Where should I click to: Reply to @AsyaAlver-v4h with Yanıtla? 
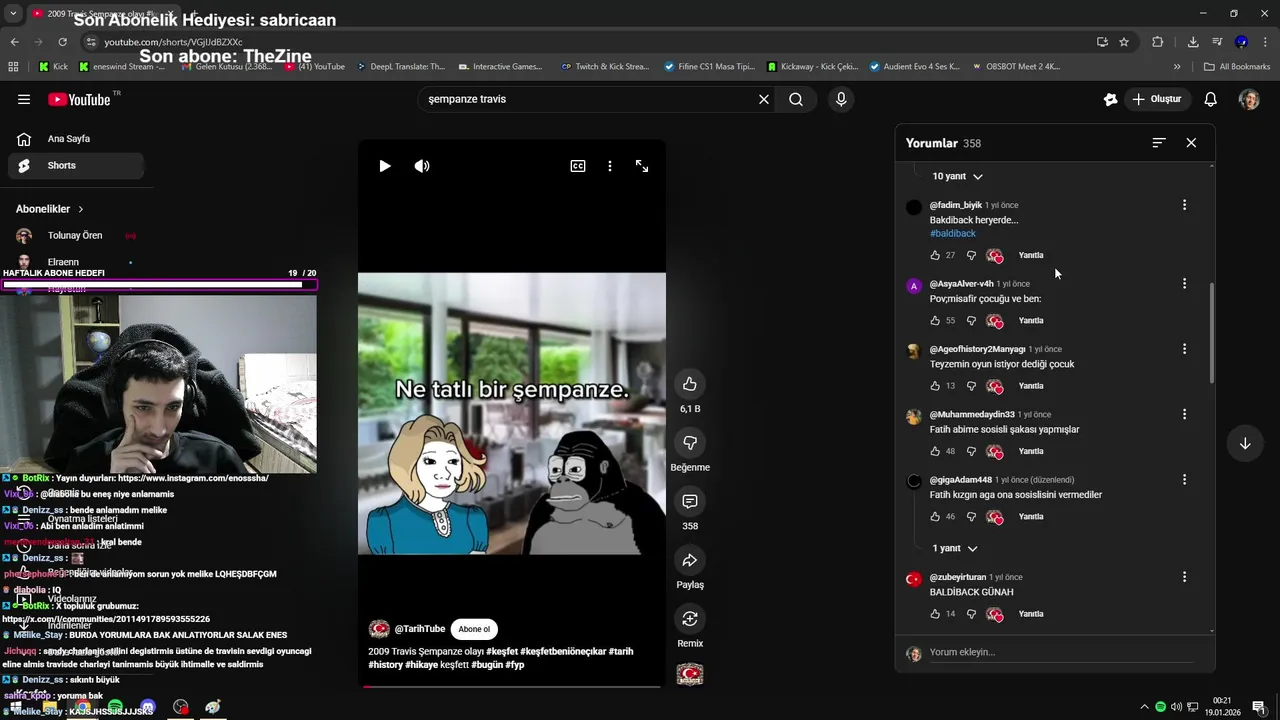(x=1031, y=321)
